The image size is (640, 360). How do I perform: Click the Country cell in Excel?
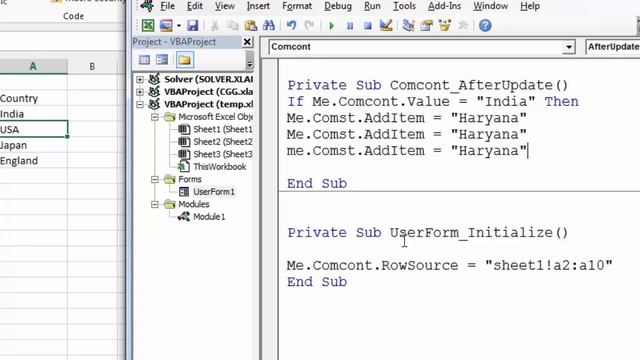(33, 98)
